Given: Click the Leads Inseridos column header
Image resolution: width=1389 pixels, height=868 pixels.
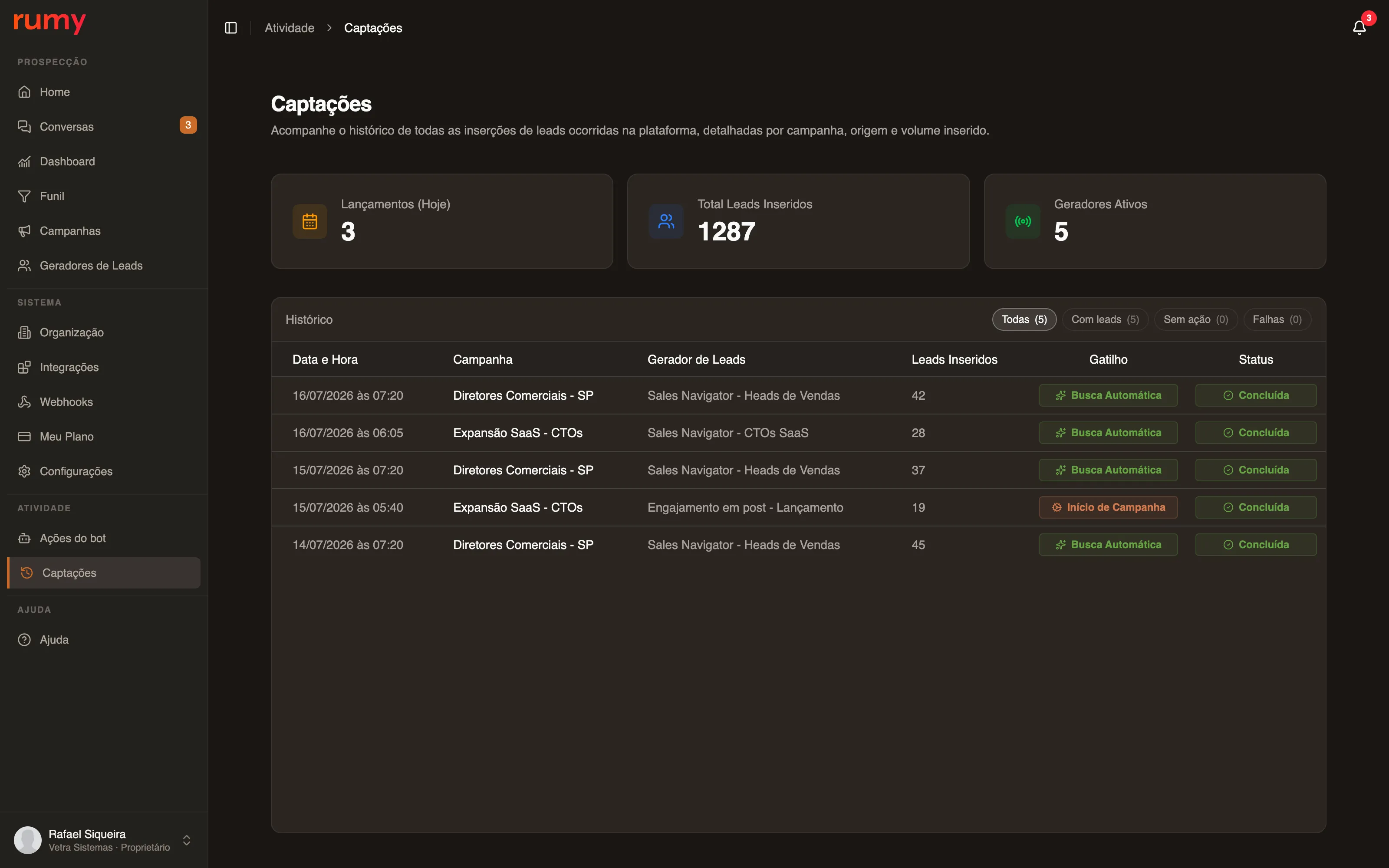Looking at the screenshot, I should 954,359.
